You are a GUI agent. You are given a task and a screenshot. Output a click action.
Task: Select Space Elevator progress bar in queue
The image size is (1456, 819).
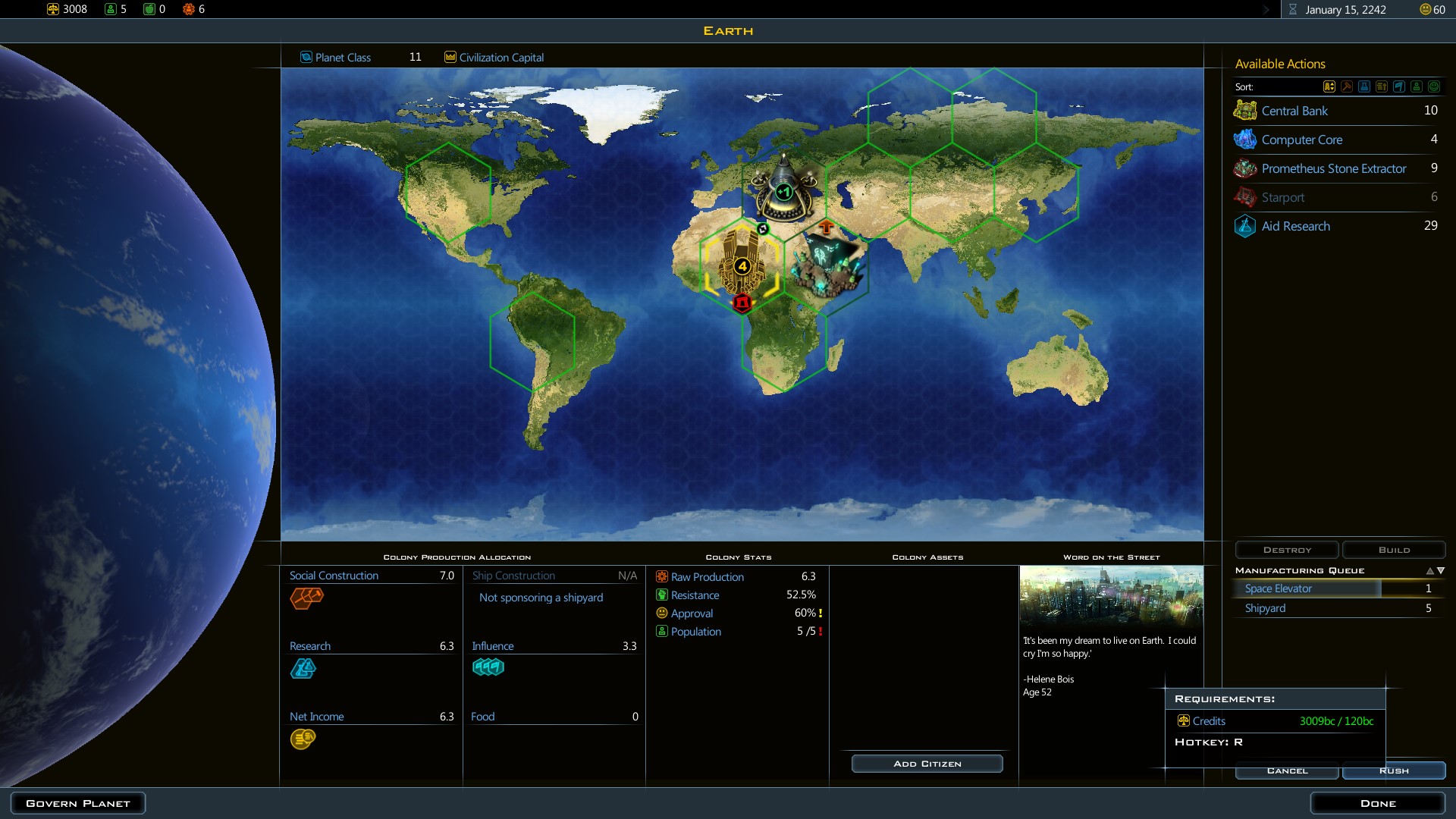click(x=1307, y=588)
